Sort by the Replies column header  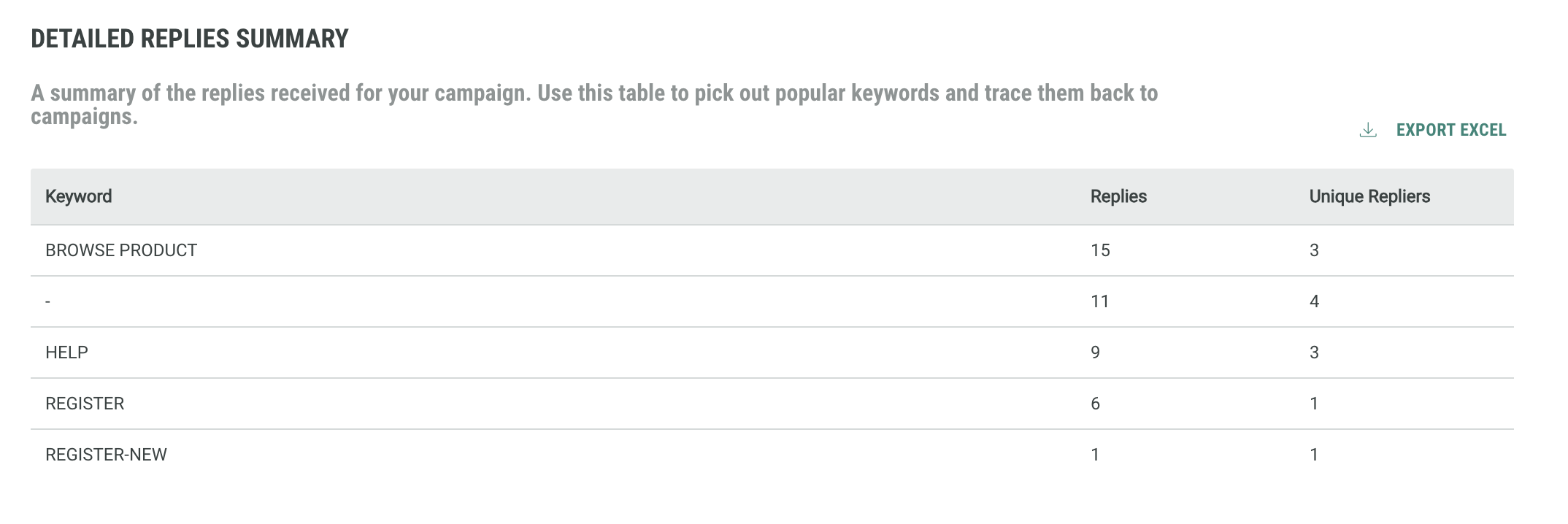pyautogui.click(x=1118, y=196)
